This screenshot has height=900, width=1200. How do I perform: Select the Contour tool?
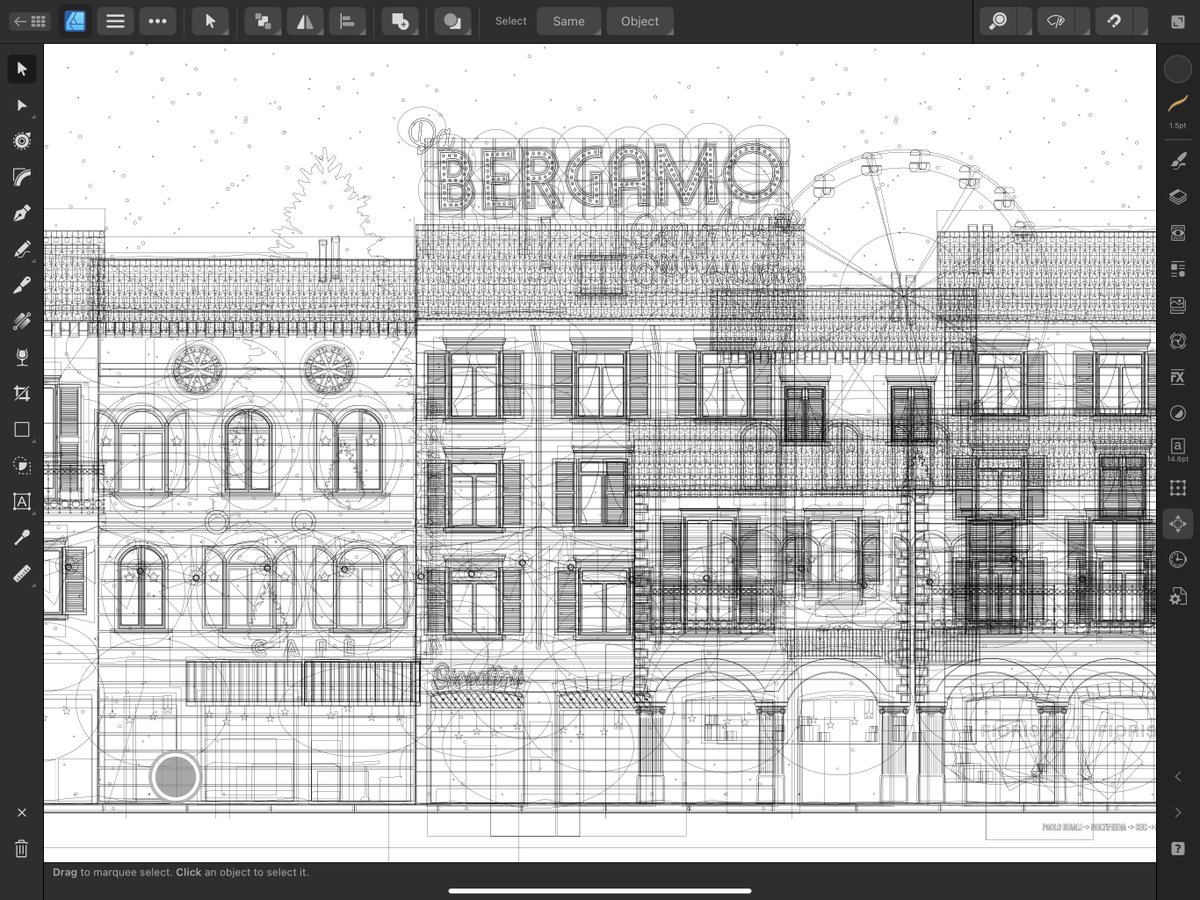point(21,141)
